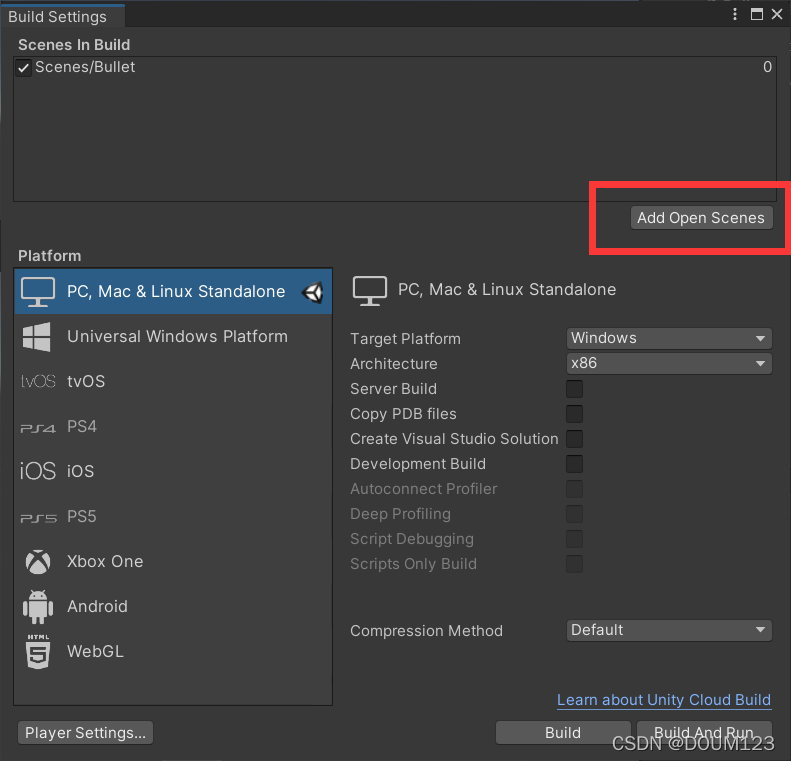Click the Build button
This screenshot has width=791, height=761.
[563, 732]
